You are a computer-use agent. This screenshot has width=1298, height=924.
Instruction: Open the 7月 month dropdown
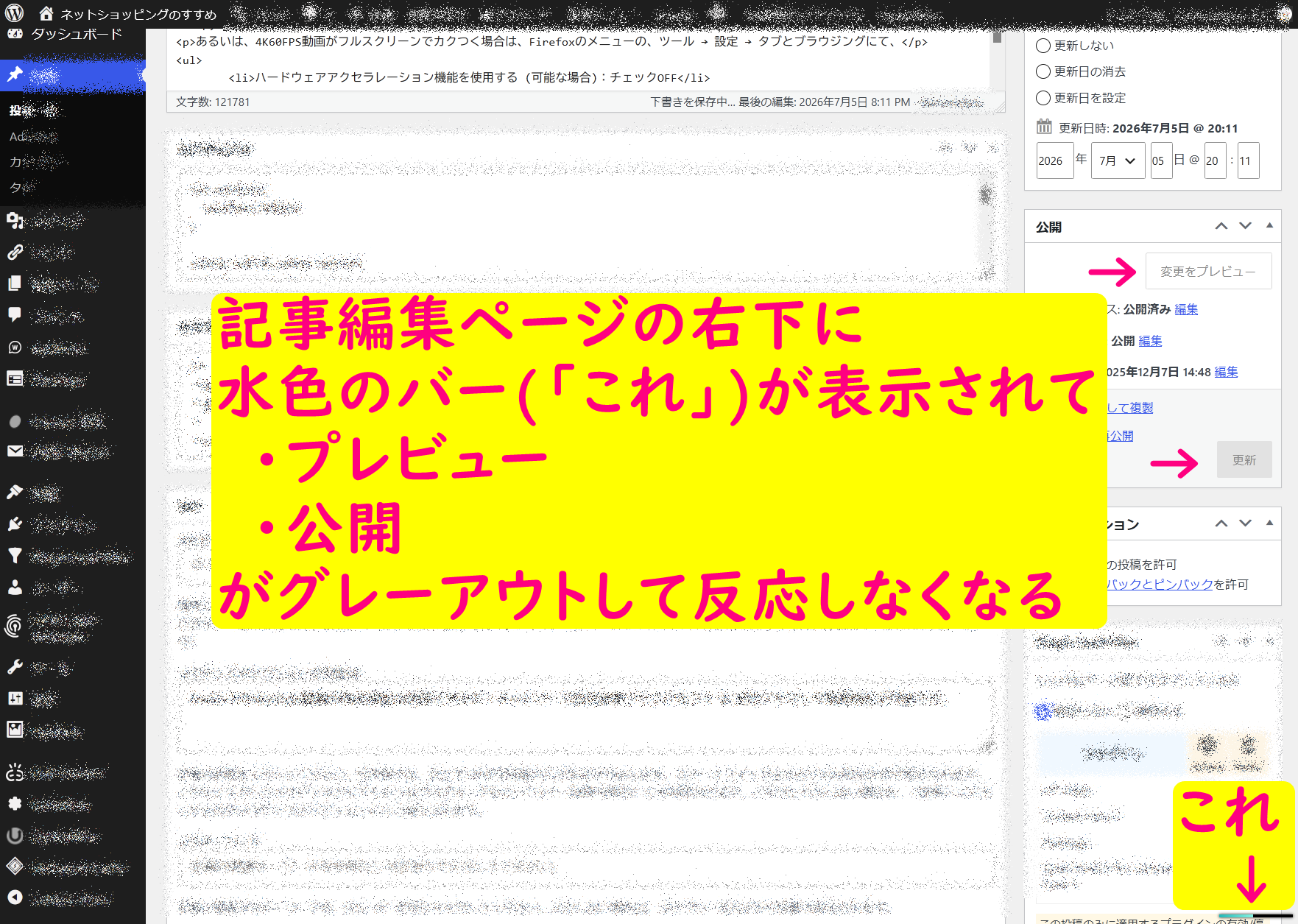(1118, 161)
